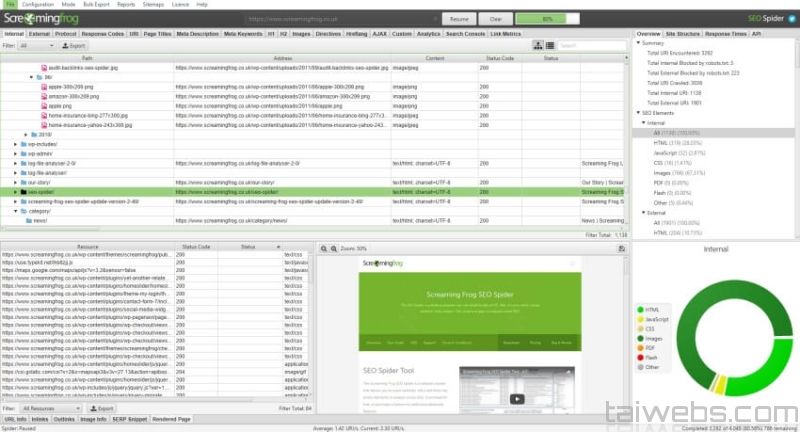
Task: Click Flash red legend swatch
Action: click(640, 358)
